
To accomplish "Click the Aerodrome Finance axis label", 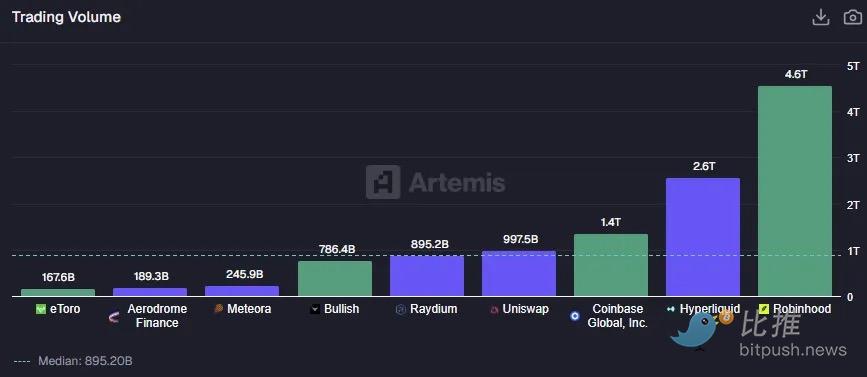I will [x=157, y=316].
